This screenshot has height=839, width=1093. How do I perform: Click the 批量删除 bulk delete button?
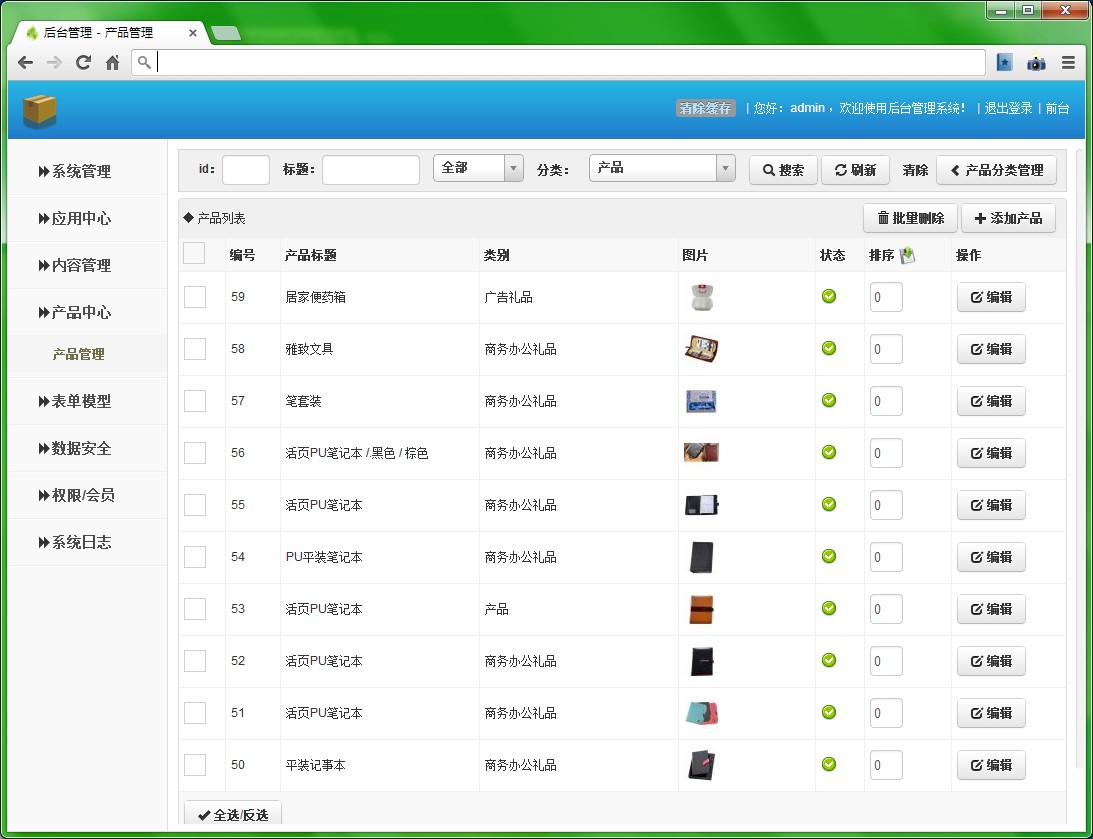[910, 218]
